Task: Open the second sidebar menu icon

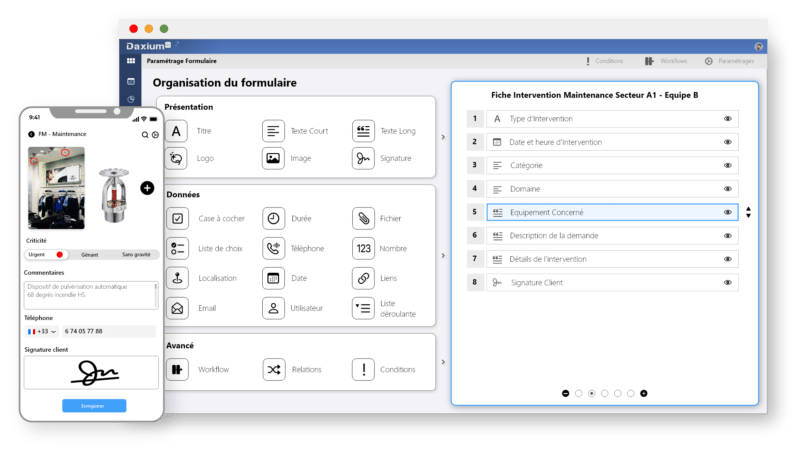Action: [x=131, y=81]
